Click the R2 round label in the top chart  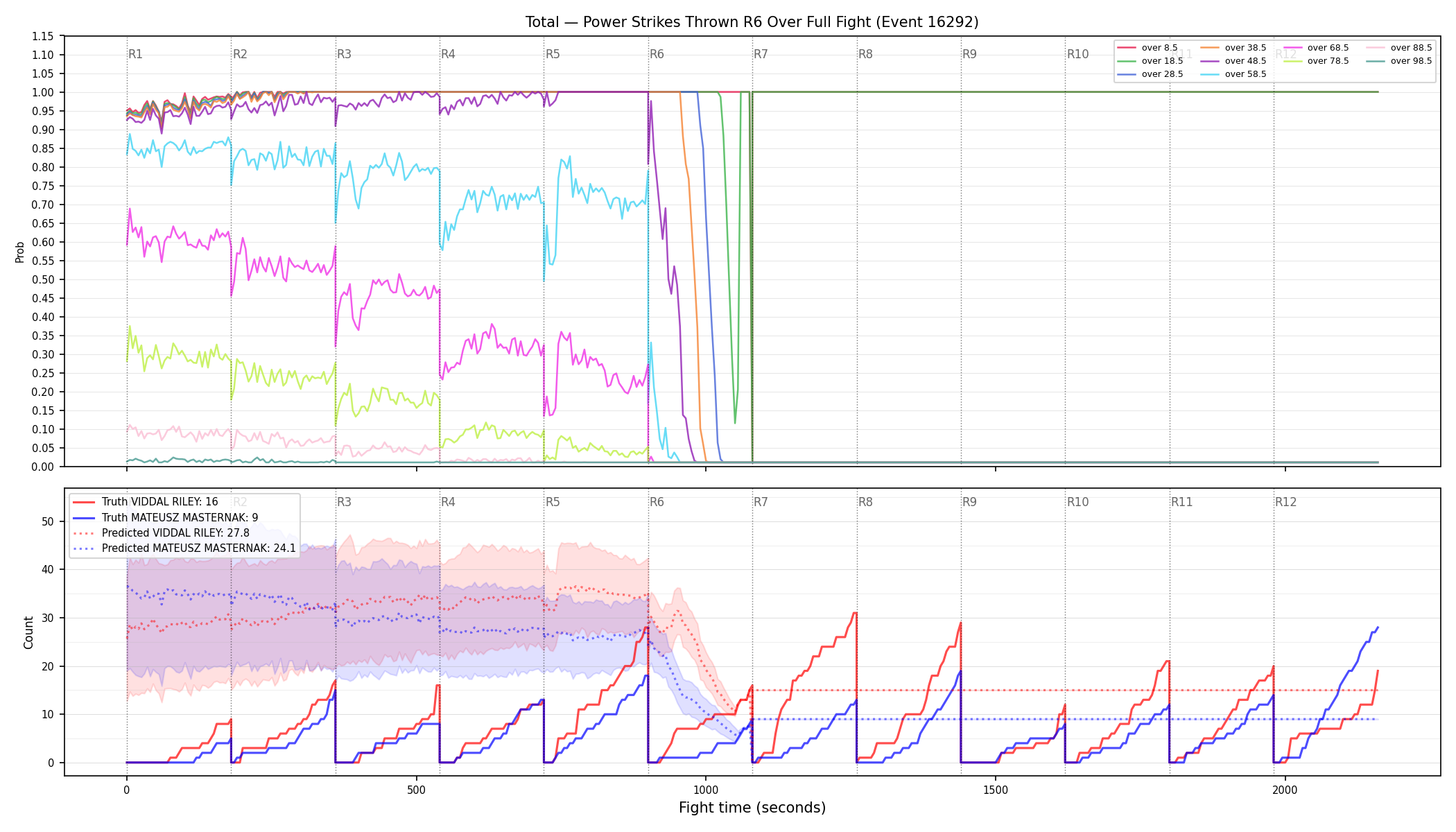tap(240, 54)
